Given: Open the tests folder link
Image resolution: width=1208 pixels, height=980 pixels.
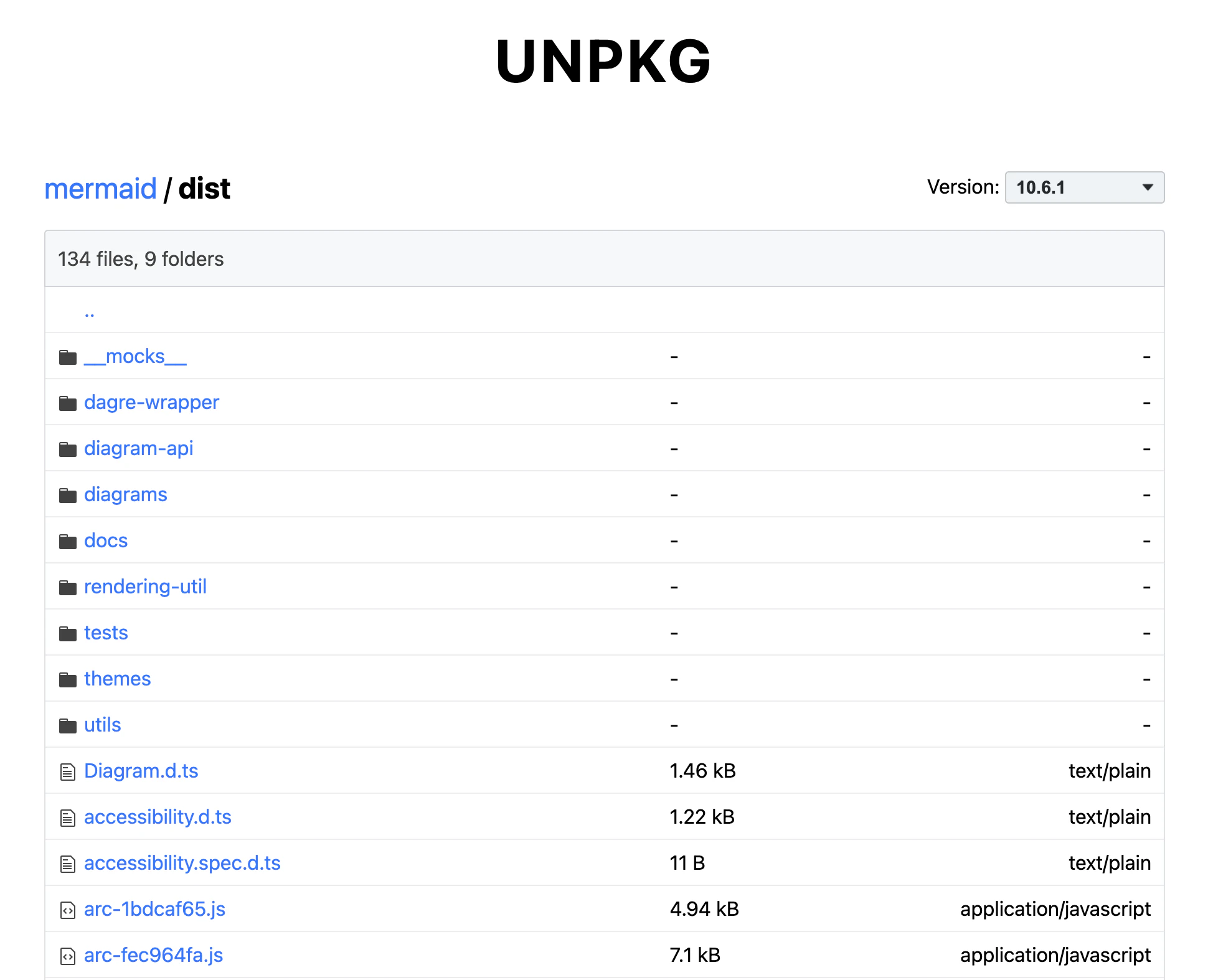Looking at the screenshot, I should (x=106, y=633).
